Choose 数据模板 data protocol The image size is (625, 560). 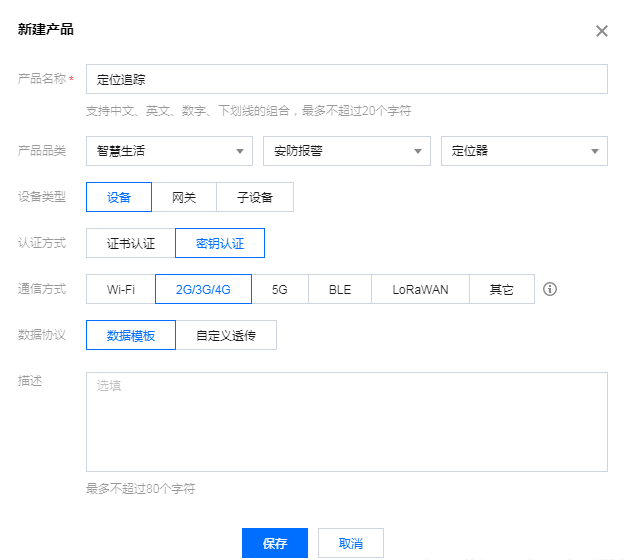click(x=131, y=335)
